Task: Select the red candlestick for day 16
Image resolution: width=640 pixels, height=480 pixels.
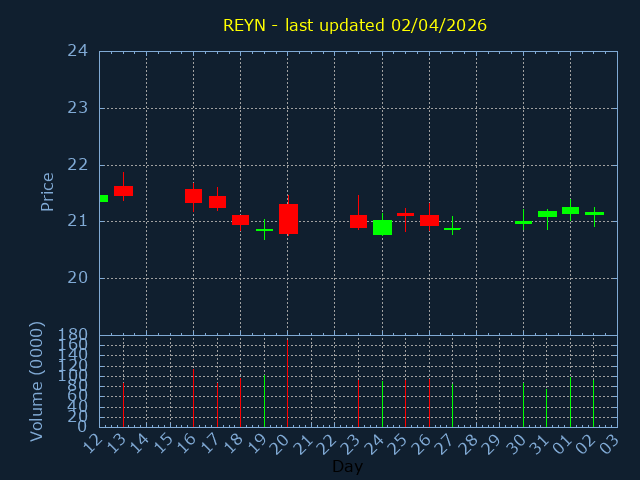Action: point(193,196)
